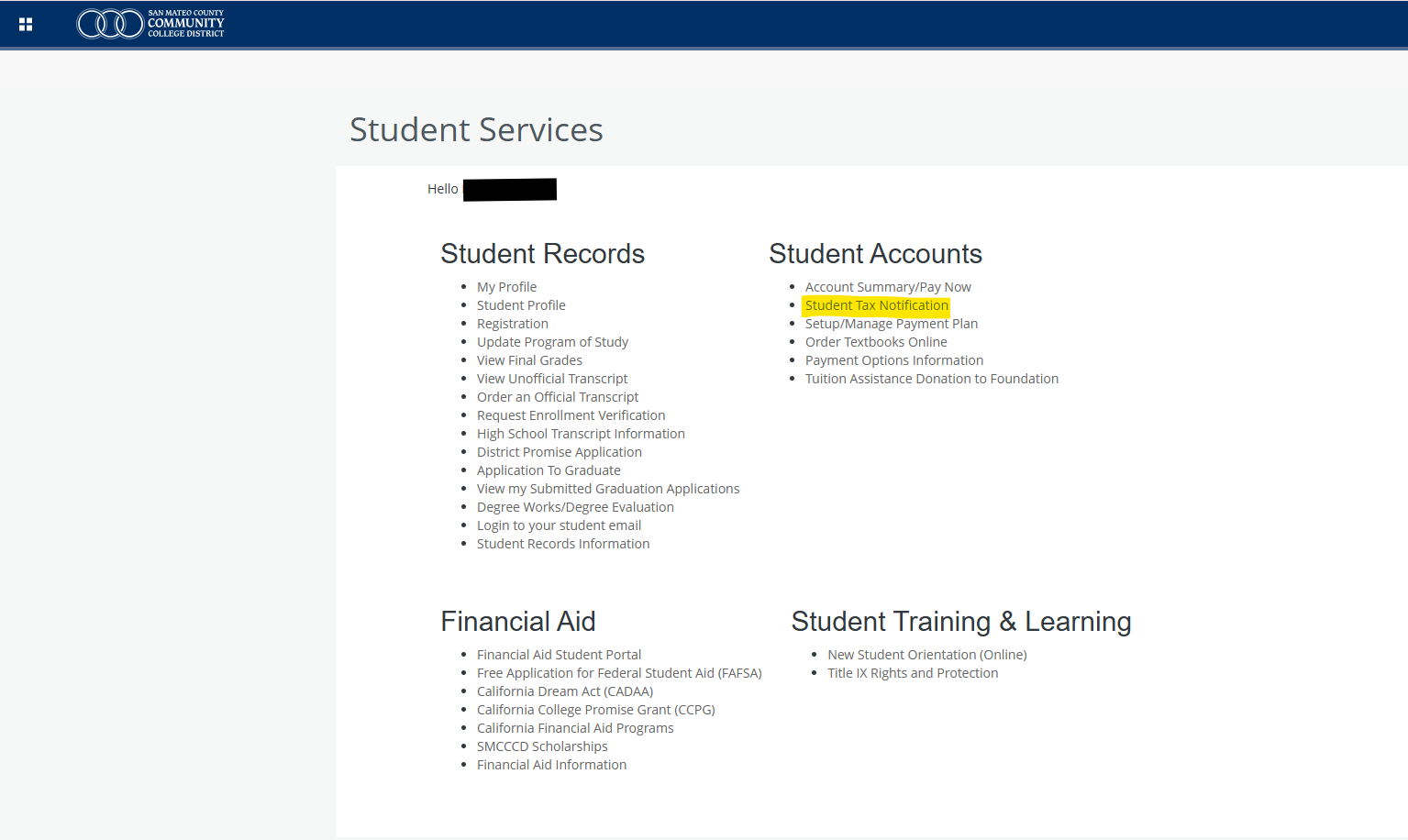Open High School Transcript Information

581,434
